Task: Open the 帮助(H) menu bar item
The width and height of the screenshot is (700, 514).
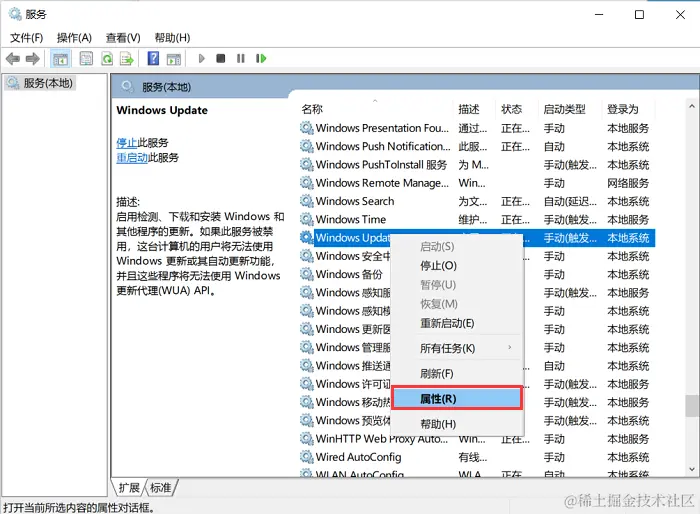Action: pos(172,38)
